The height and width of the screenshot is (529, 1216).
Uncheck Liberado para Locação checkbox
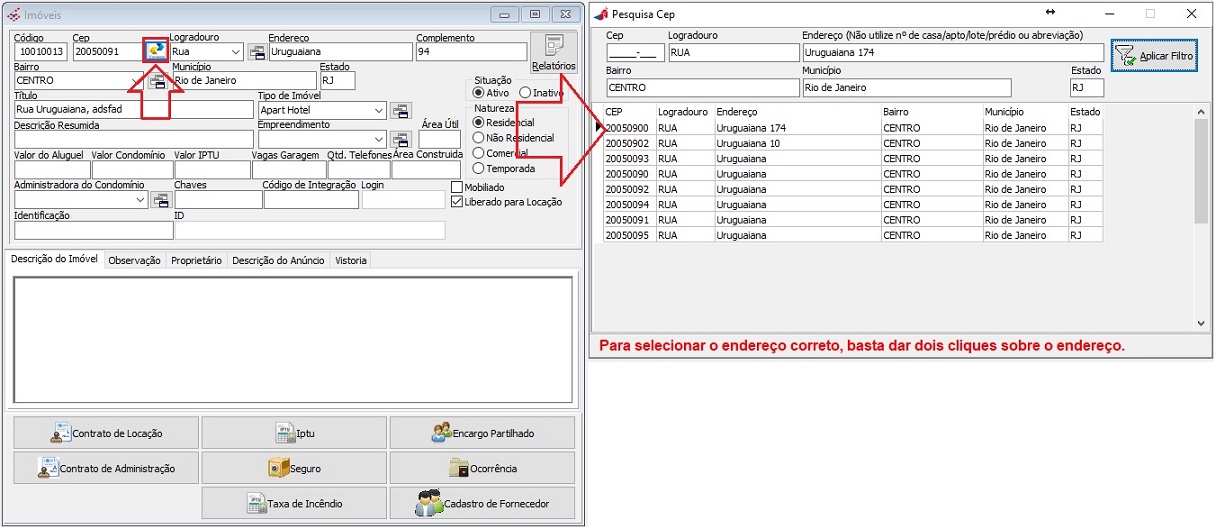(457, 202)
